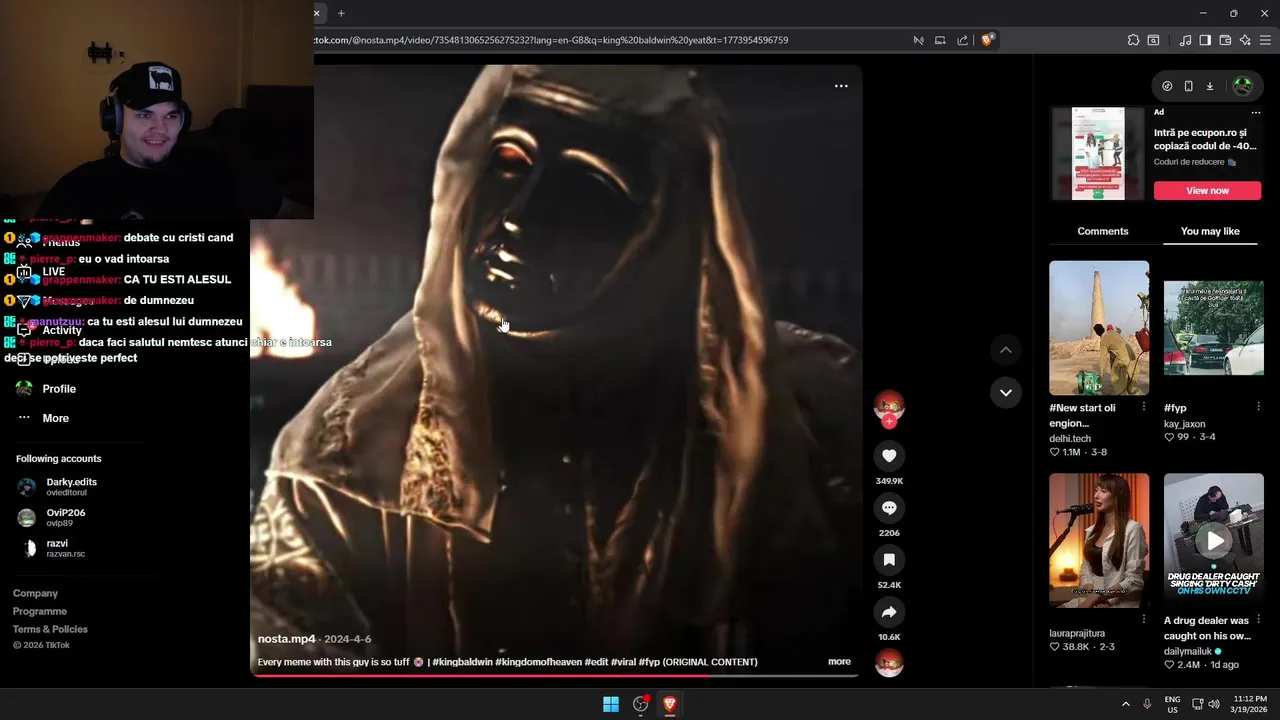Open the volume speaker tray icon
The height and width of the screenshot is (720, 1280).
coord(1214,704)
